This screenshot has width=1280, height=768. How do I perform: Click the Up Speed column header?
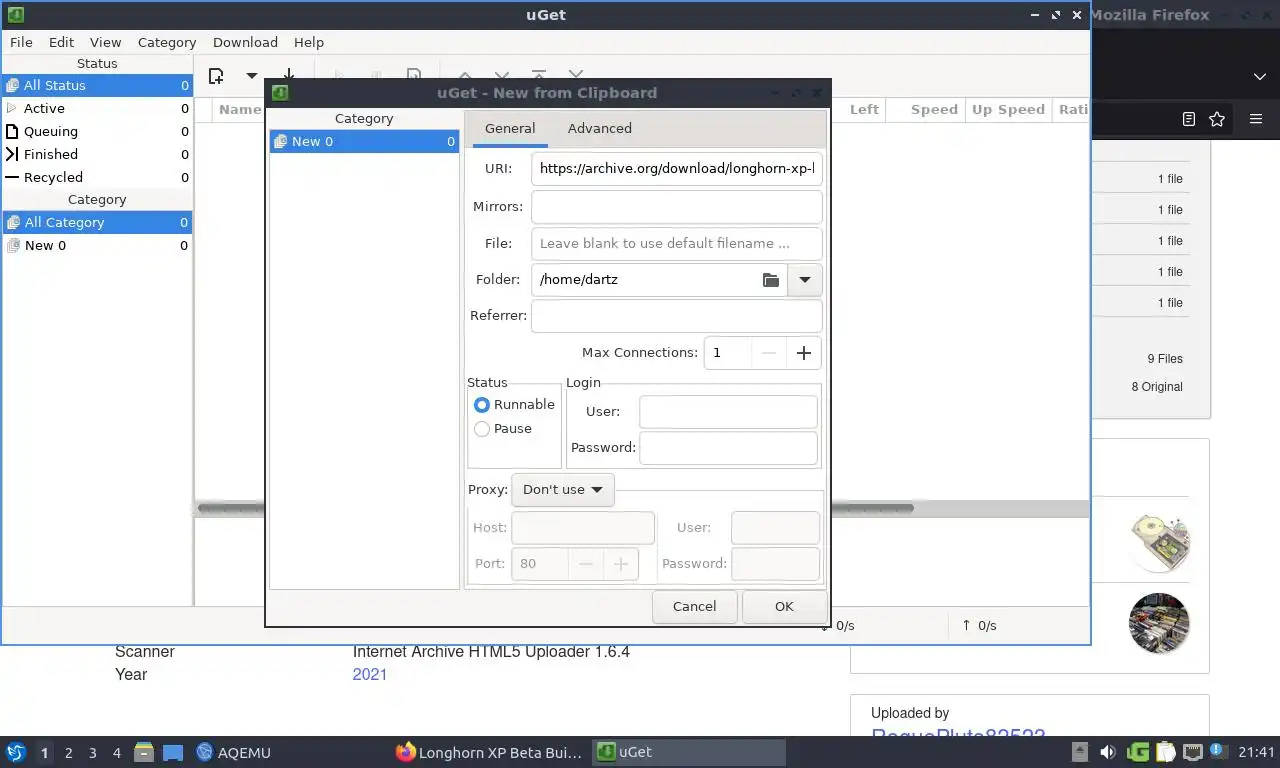coord(1008,110)
